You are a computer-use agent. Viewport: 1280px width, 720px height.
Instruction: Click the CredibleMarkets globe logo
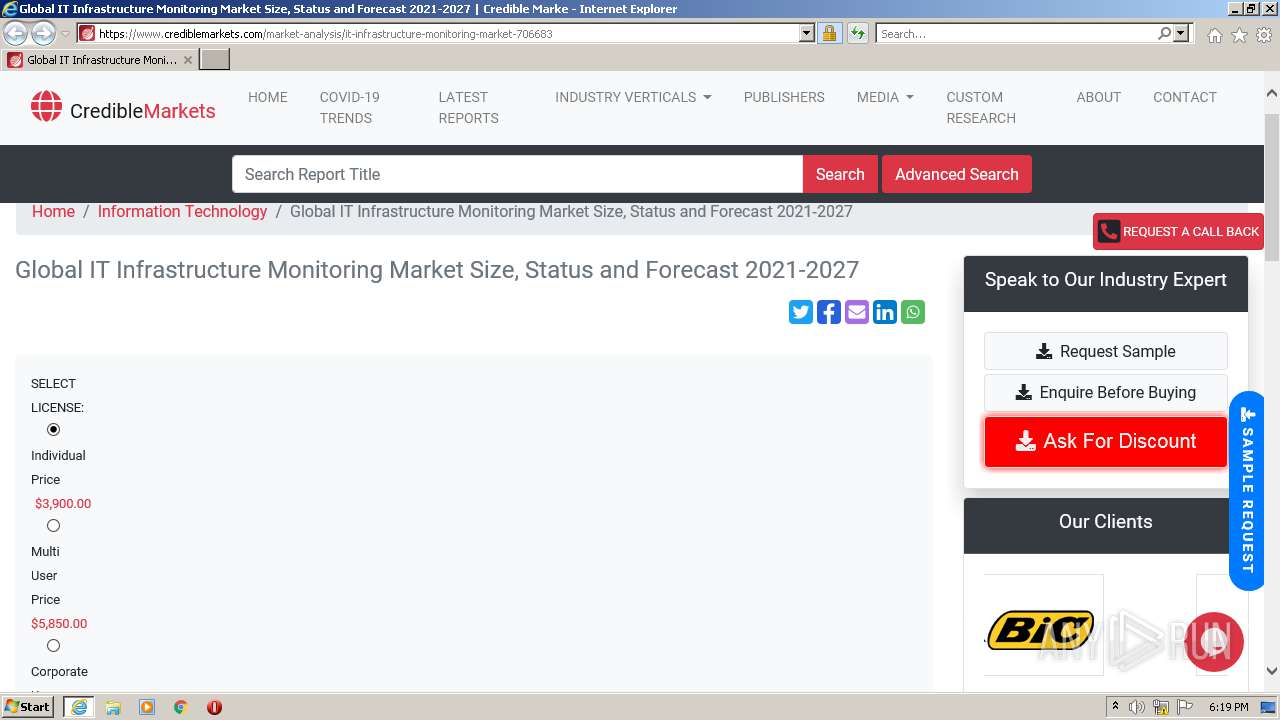pos(46,106)
